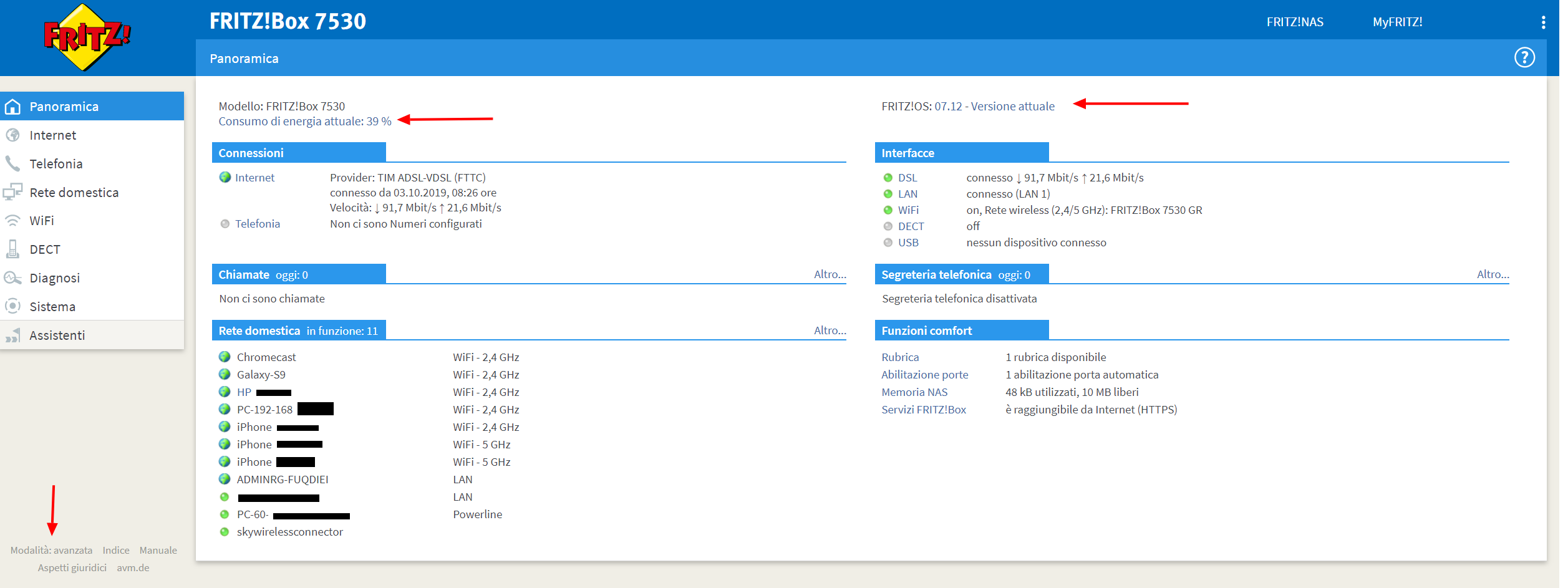Click the WiFi signal icon in sidebar
The height and width of the screenshot is (588, 1568).
tap(12, 221)
